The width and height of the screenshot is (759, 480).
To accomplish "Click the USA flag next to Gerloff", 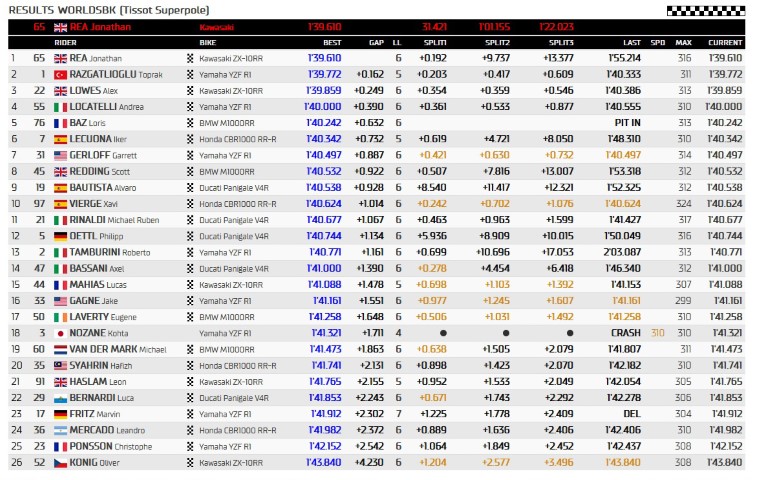I will tap(59, 155).
